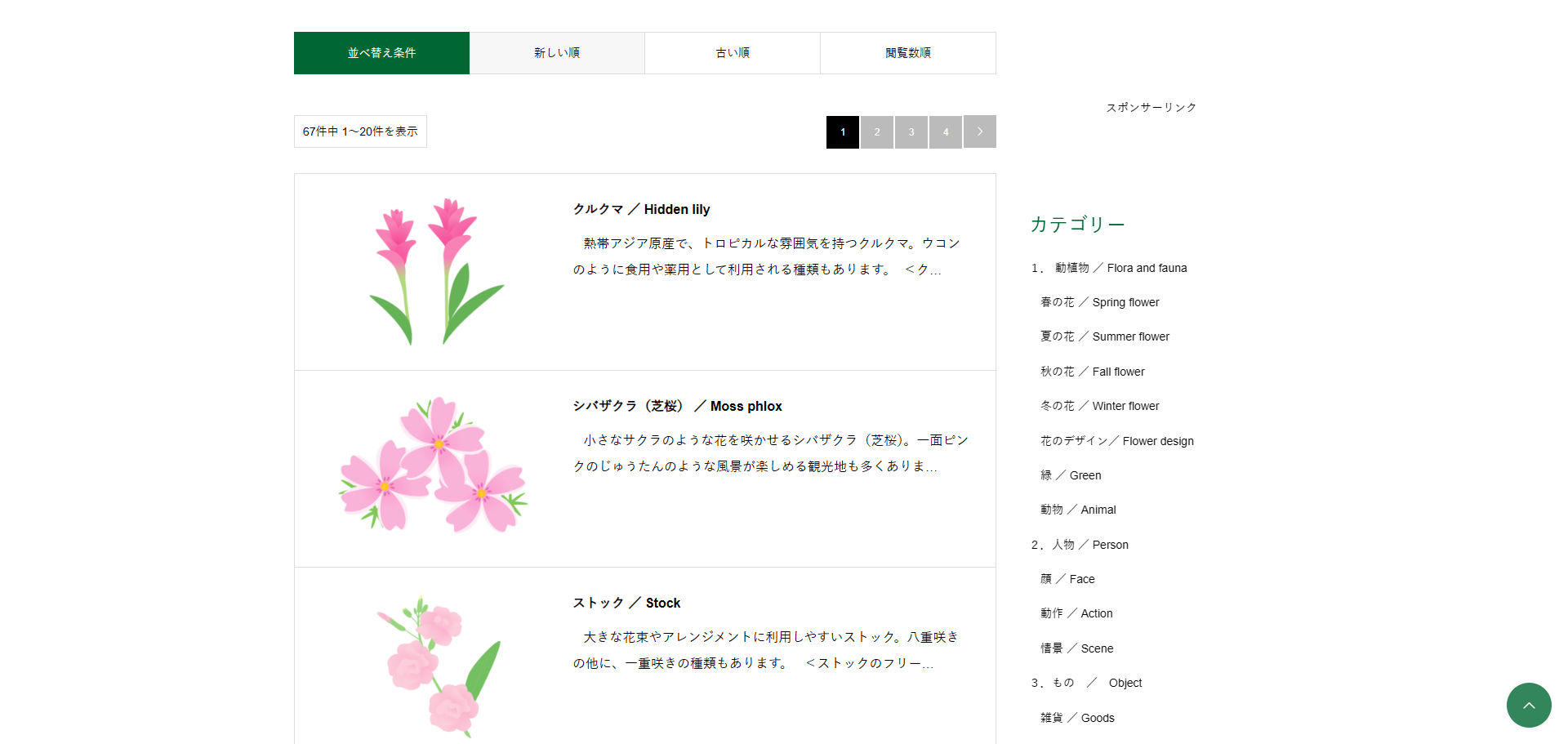Switch to the 古い順 sort tab
The width and height of the screenshot is (1568, 744).
pos(732,52)
